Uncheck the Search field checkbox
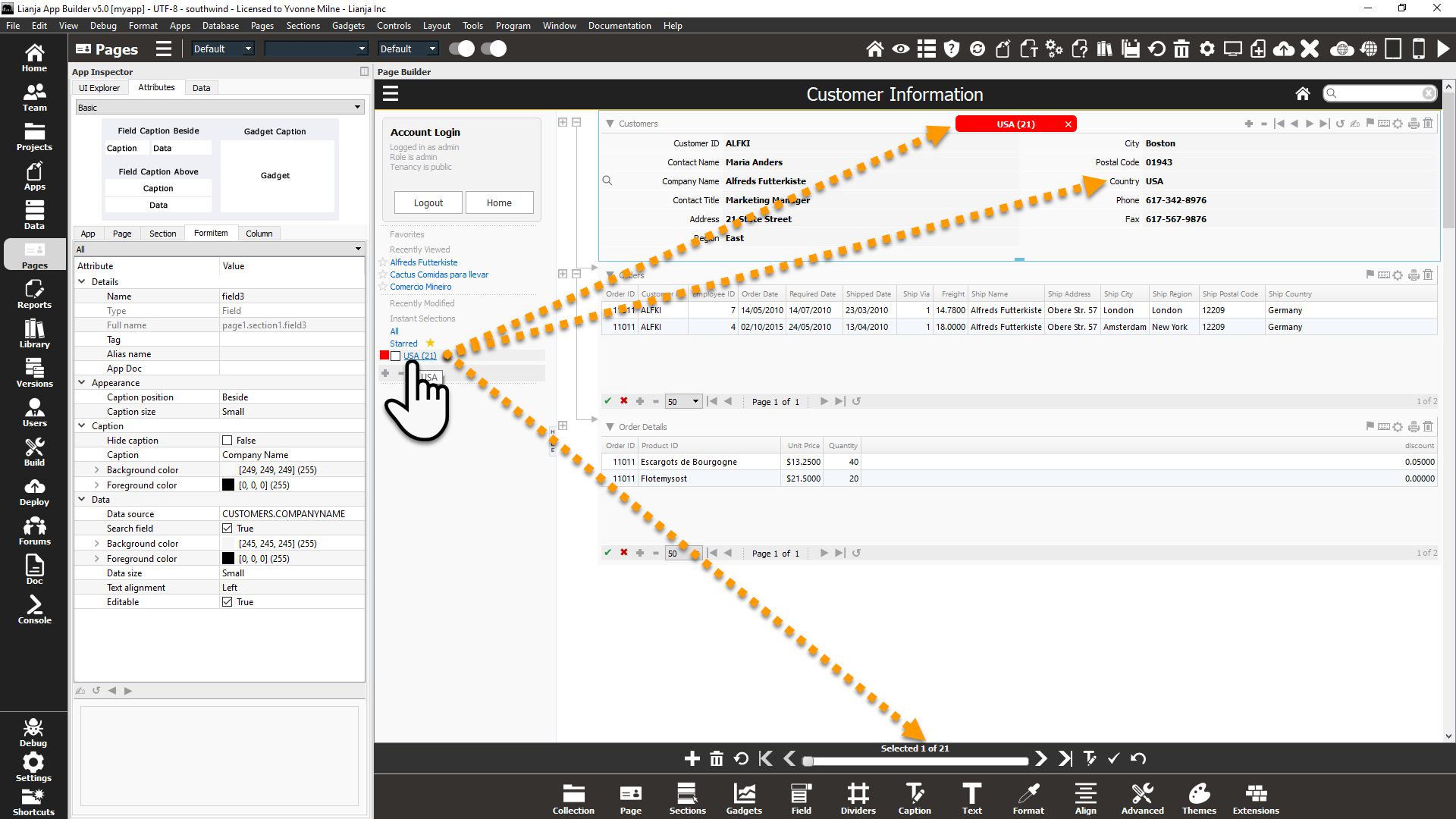The height and width of the screenshot is (819, 1456). click(x=227, y=529)
